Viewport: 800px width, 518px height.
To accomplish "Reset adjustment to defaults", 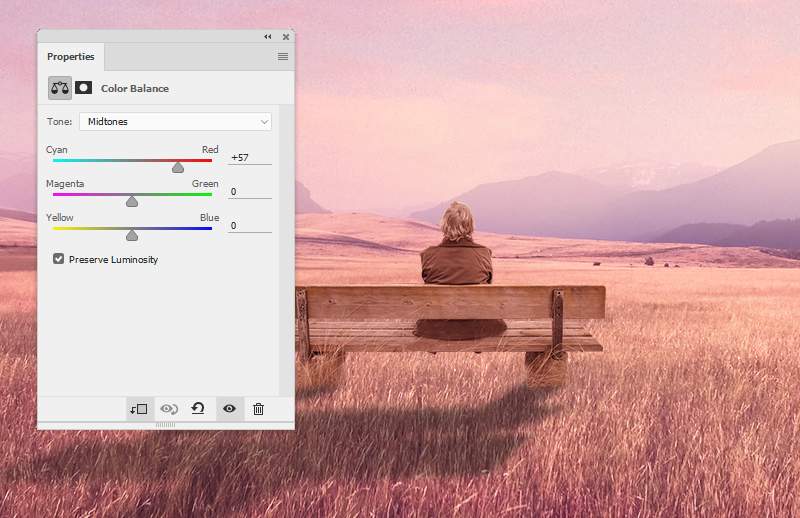I will point(198,408).
